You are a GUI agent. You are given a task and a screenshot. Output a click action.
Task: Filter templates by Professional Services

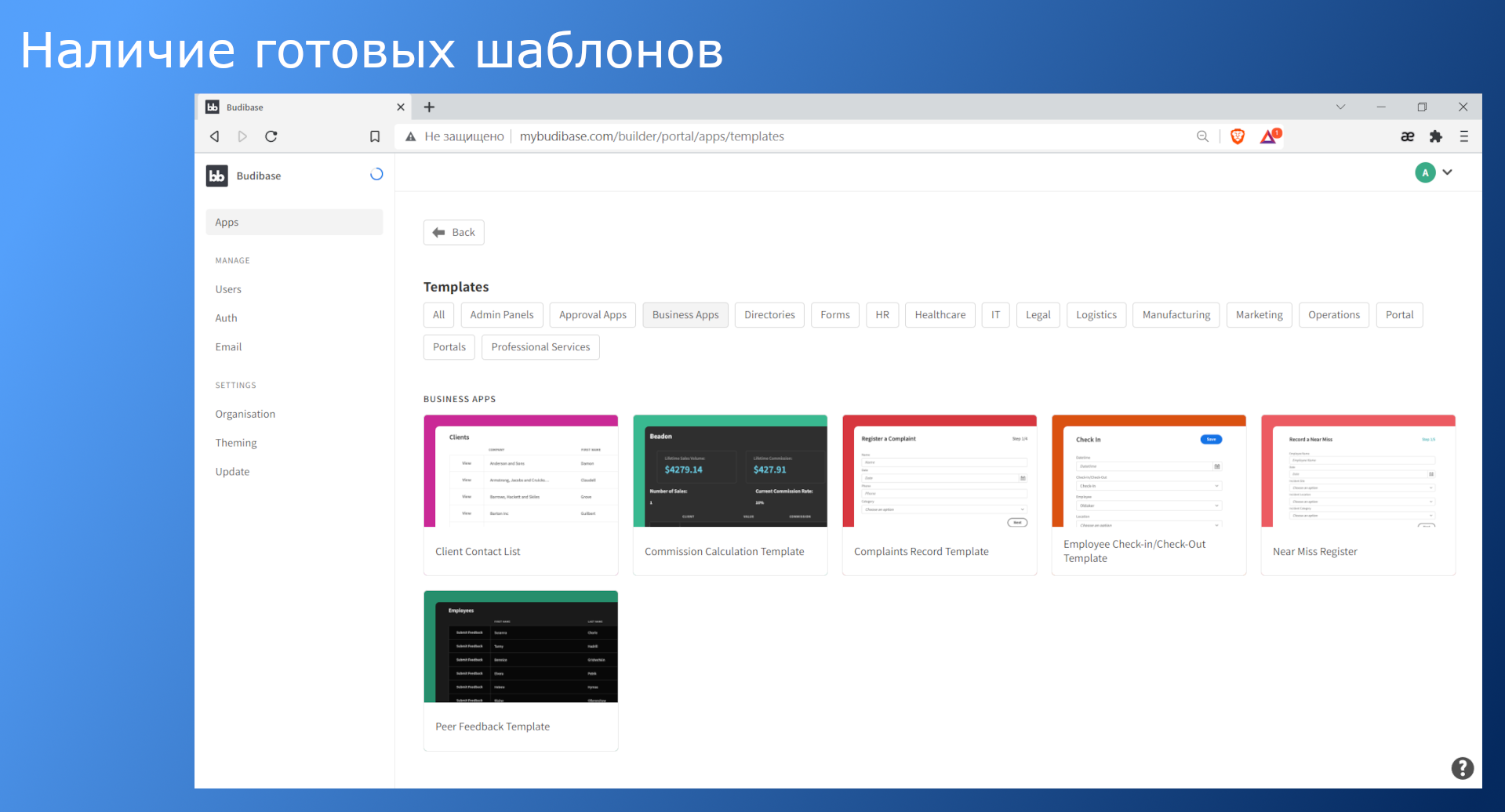click(540, 347)
